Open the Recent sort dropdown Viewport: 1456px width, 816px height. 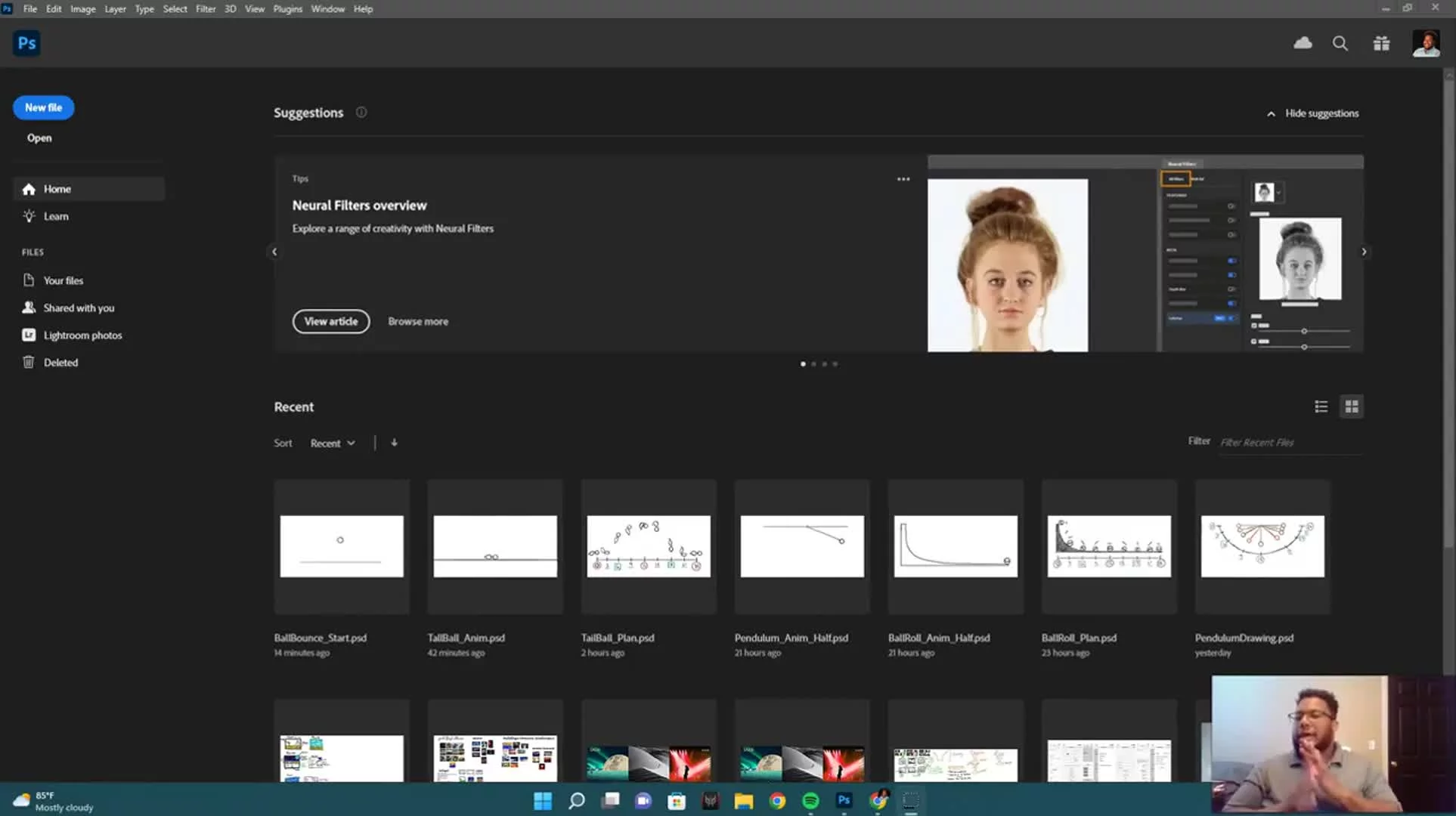pyautogui.click(x=333, y=444)
